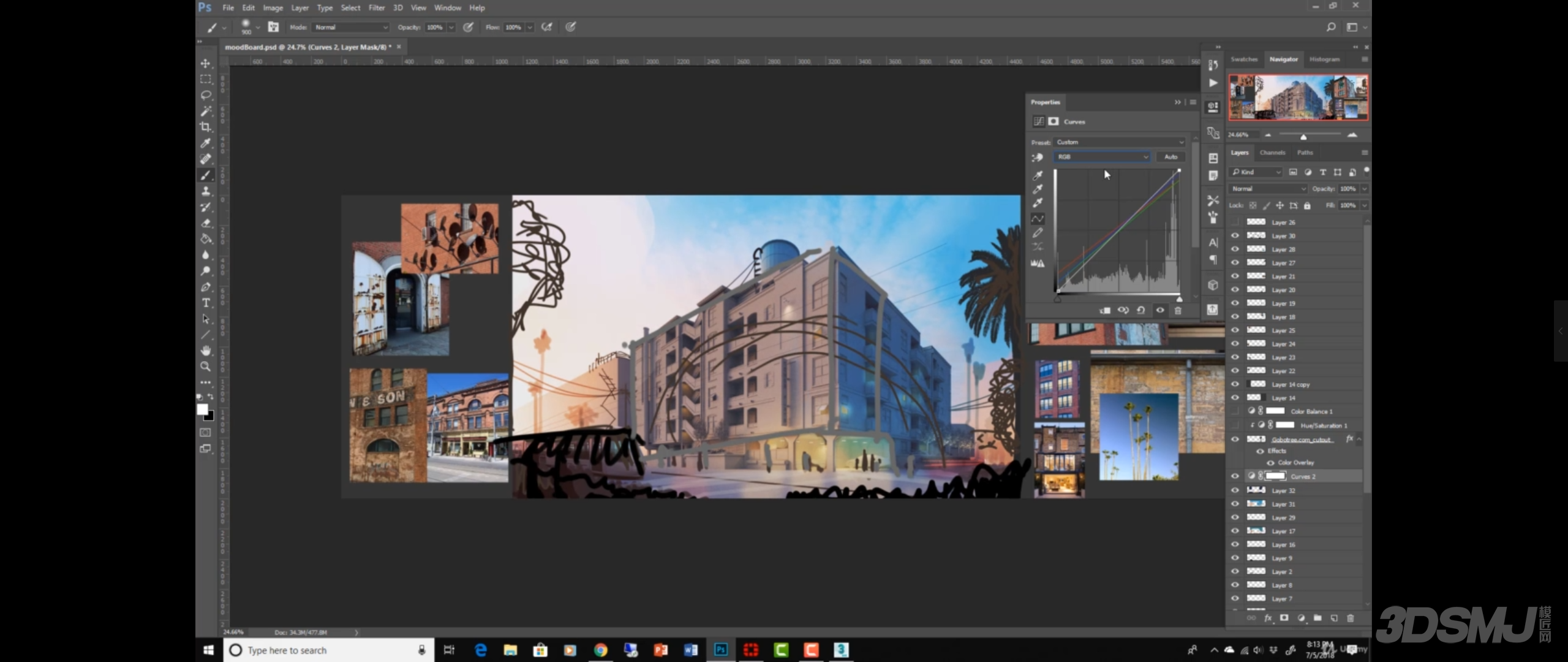Click the clip to layer icon in Properties

(x=1105, y=310)
